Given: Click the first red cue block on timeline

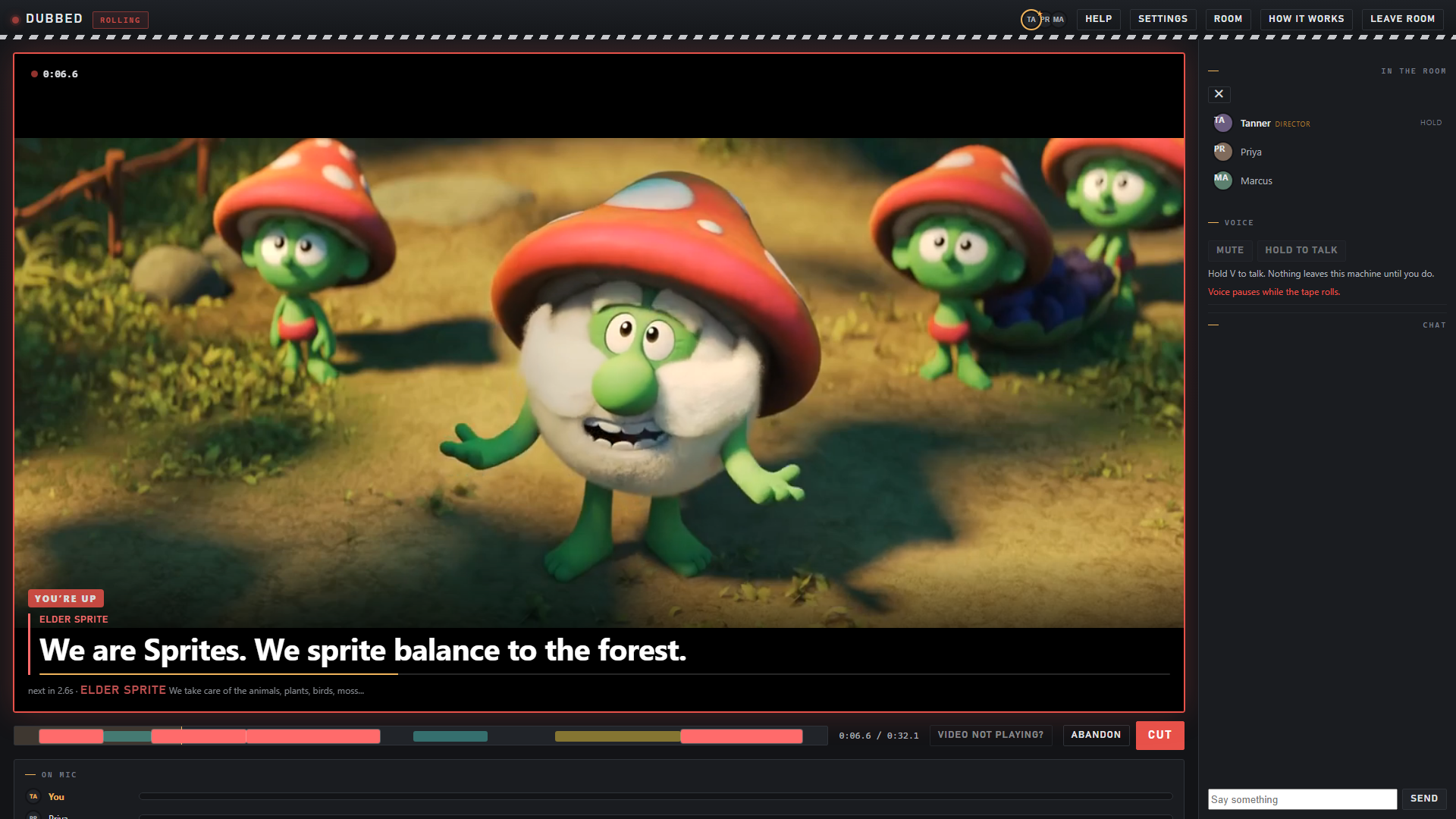Looking at the screenshot, I should [71, 736].
